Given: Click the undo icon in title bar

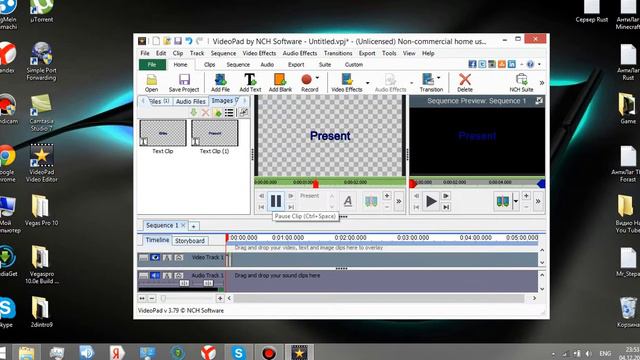Looking at the screenshot, I should coord(189,41).
